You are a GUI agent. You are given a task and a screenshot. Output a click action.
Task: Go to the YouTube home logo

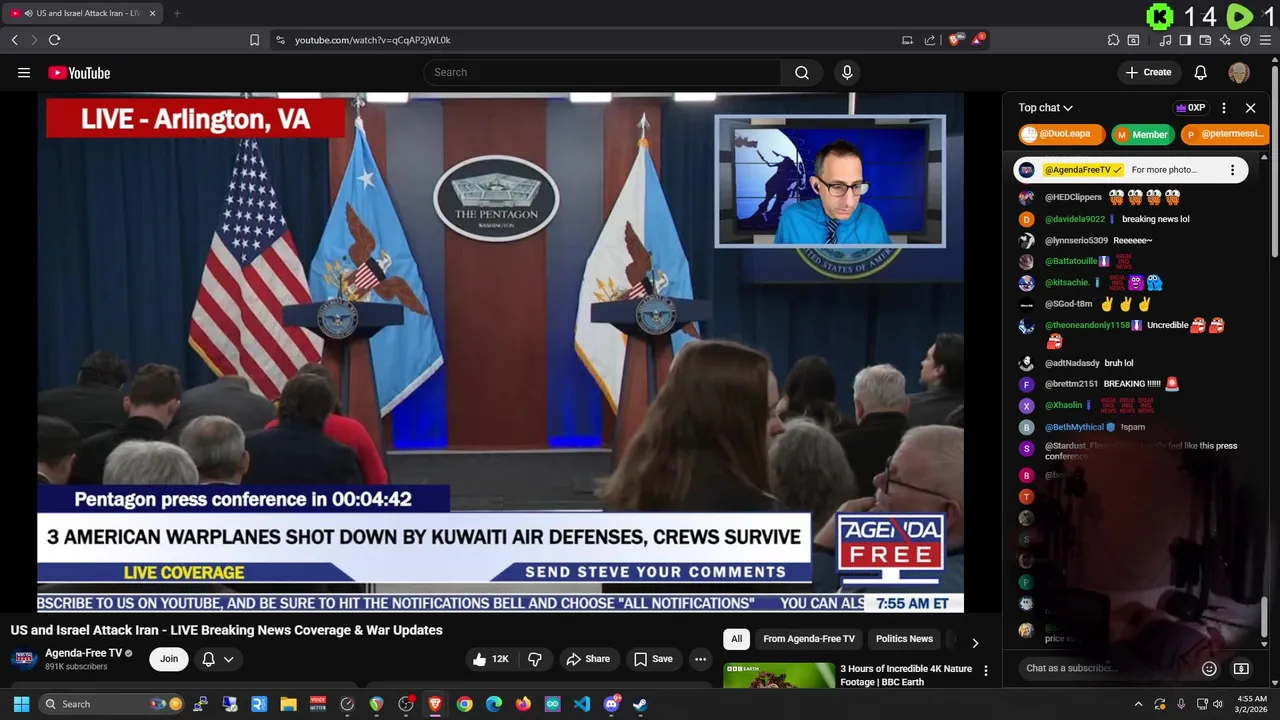pos(79,73)
